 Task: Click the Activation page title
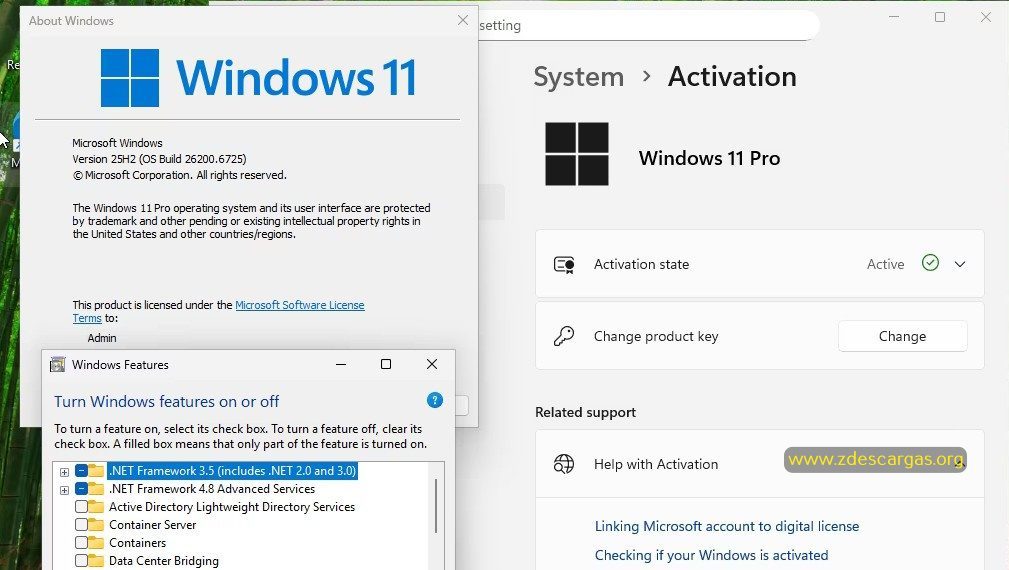point(732,77)
